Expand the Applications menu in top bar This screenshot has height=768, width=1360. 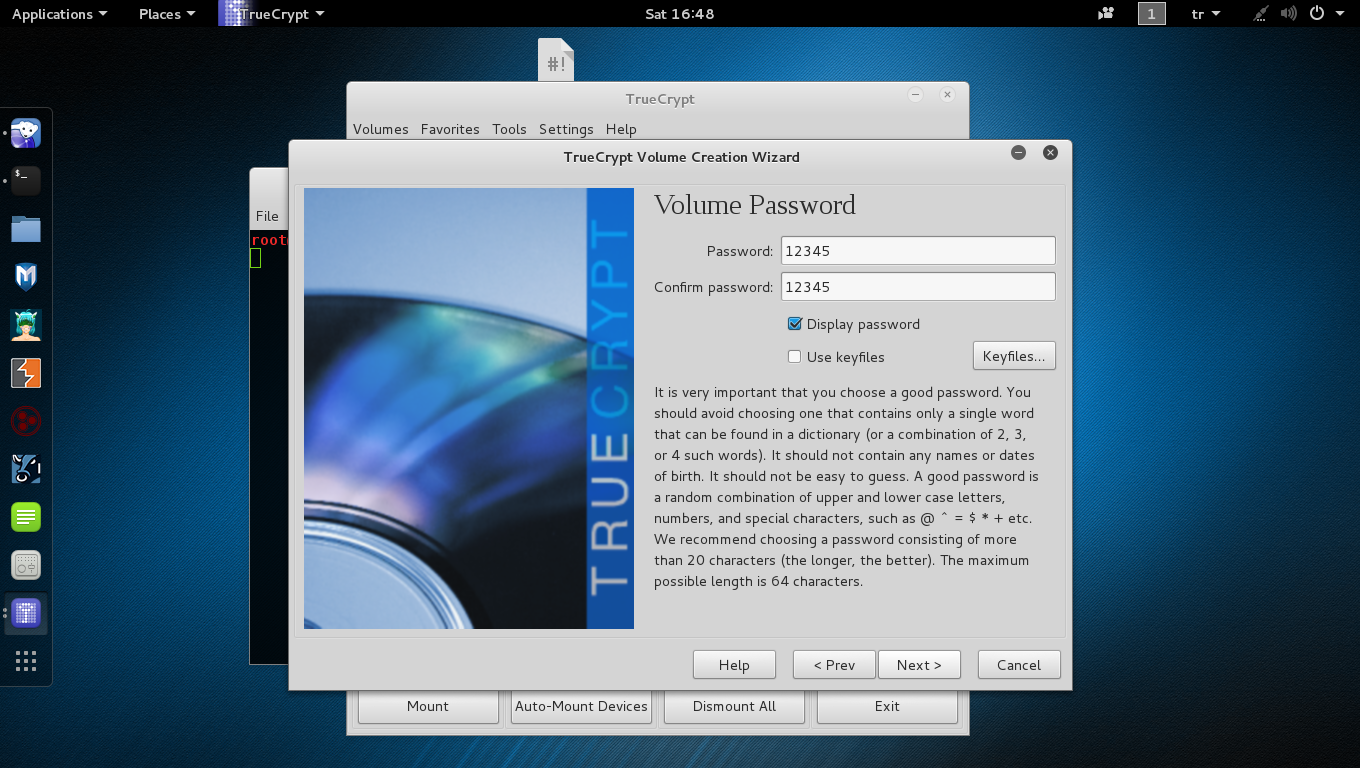pyautogui.click(x=59, y=14)
